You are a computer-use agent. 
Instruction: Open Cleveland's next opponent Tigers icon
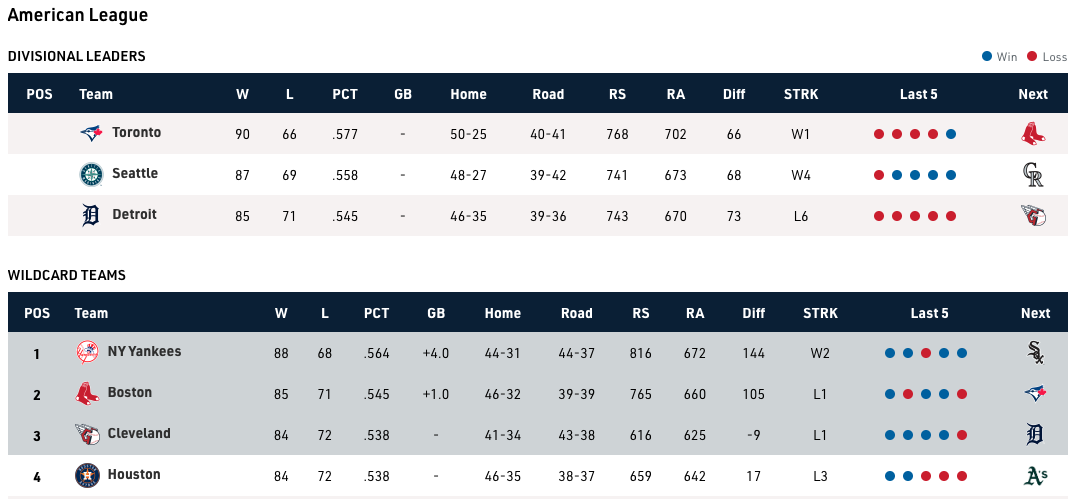1036,434
